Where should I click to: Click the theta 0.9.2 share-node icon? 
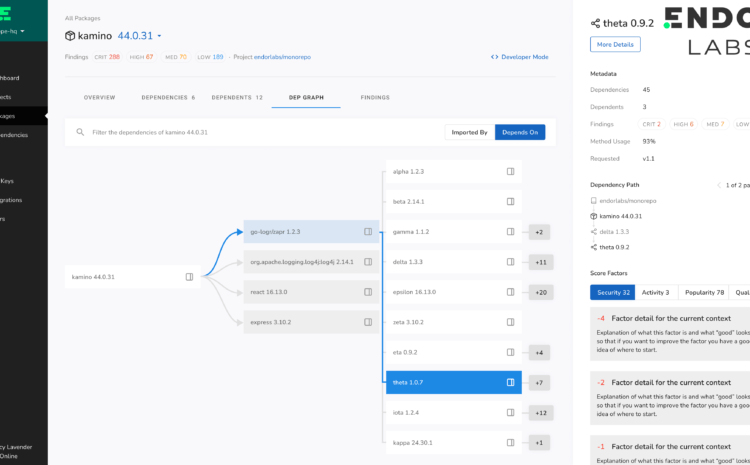(x=595, y=23)
